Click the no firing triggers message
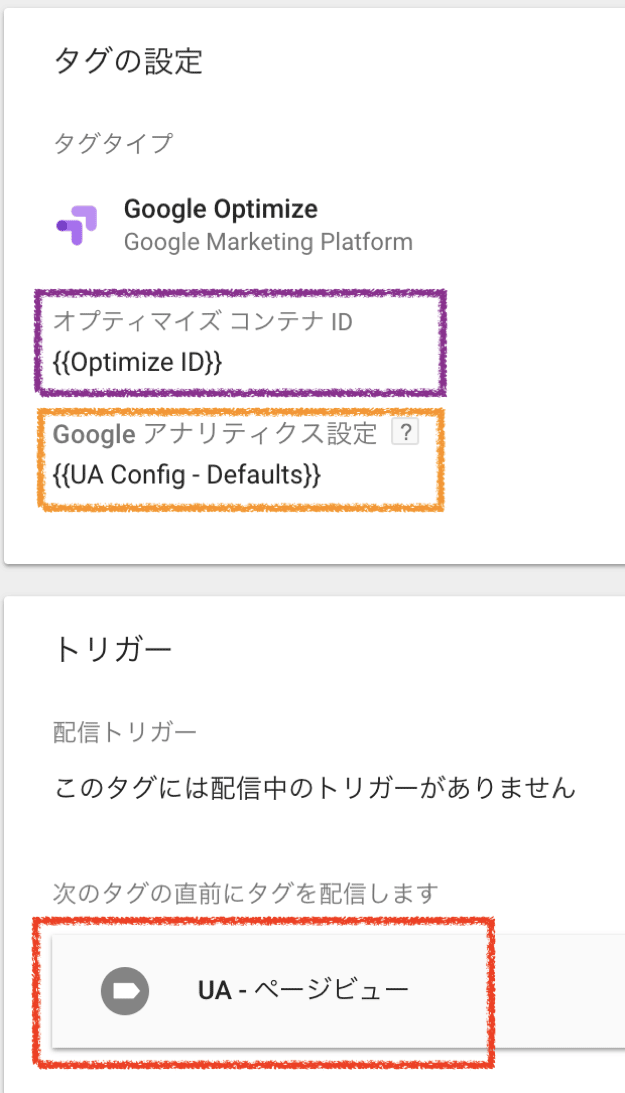The height and width of the screenshot is (1093, 625). [x=314, y=788]
